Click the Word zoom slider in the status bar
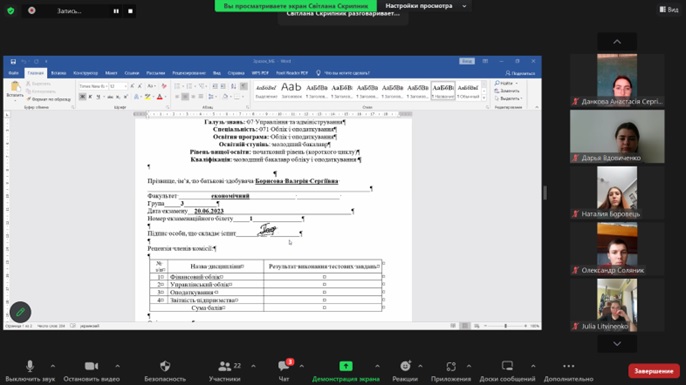 506,326
